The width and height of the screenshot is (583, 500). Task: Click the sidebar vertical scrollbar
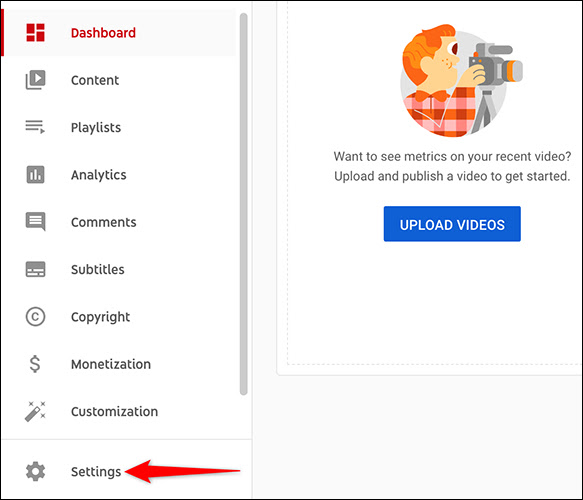pyautogui.click(x=244, y=204)
